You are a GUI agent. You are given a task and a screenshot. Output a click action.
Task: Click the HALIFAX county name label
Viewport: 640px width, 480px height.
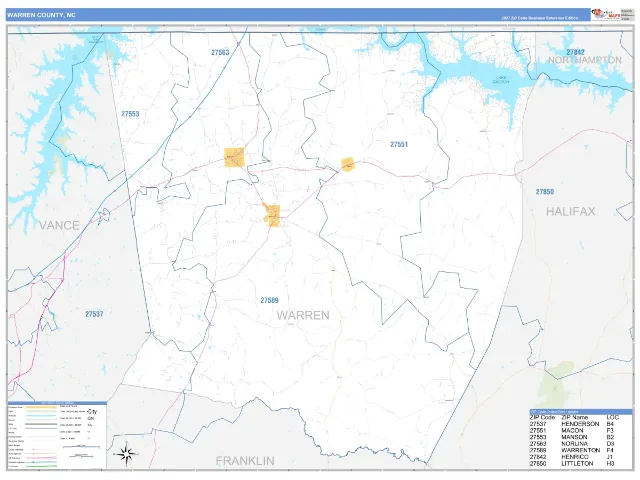tap(571, 211)
